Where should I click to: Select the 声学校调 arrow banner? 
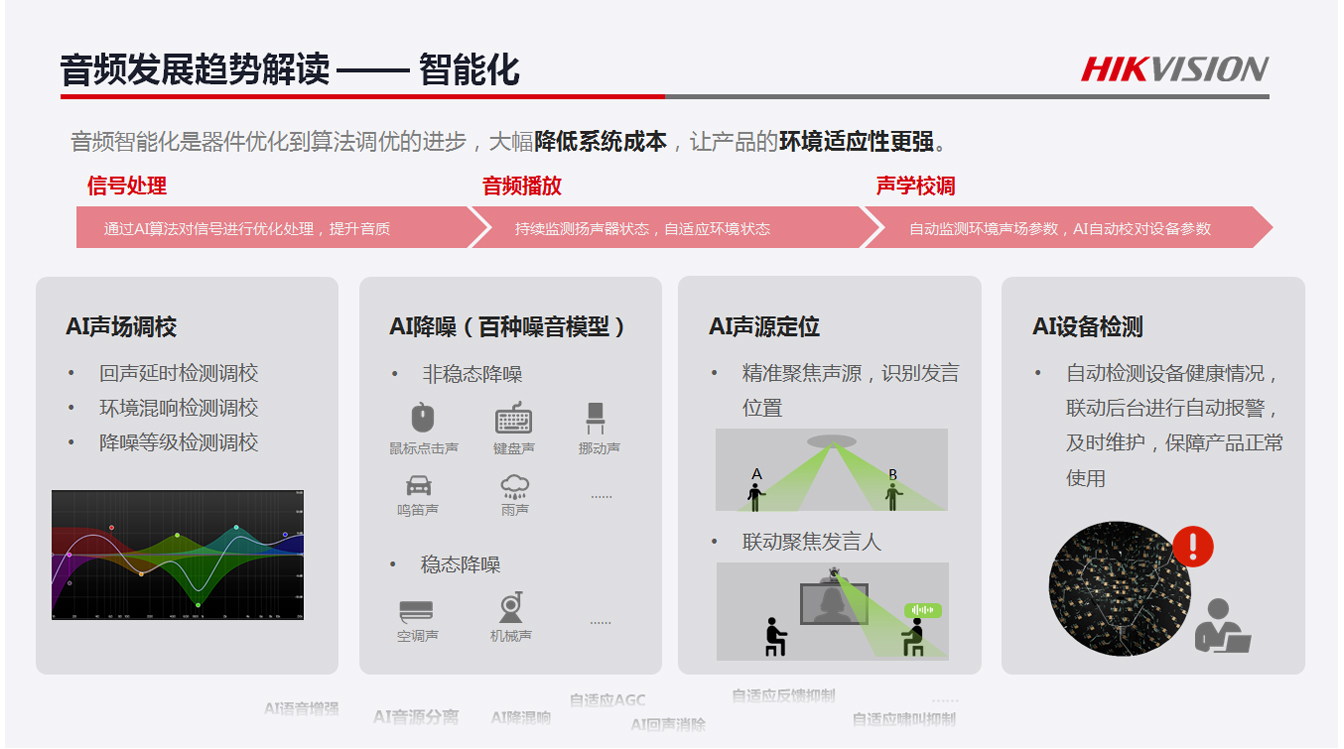coord(1065,228)
